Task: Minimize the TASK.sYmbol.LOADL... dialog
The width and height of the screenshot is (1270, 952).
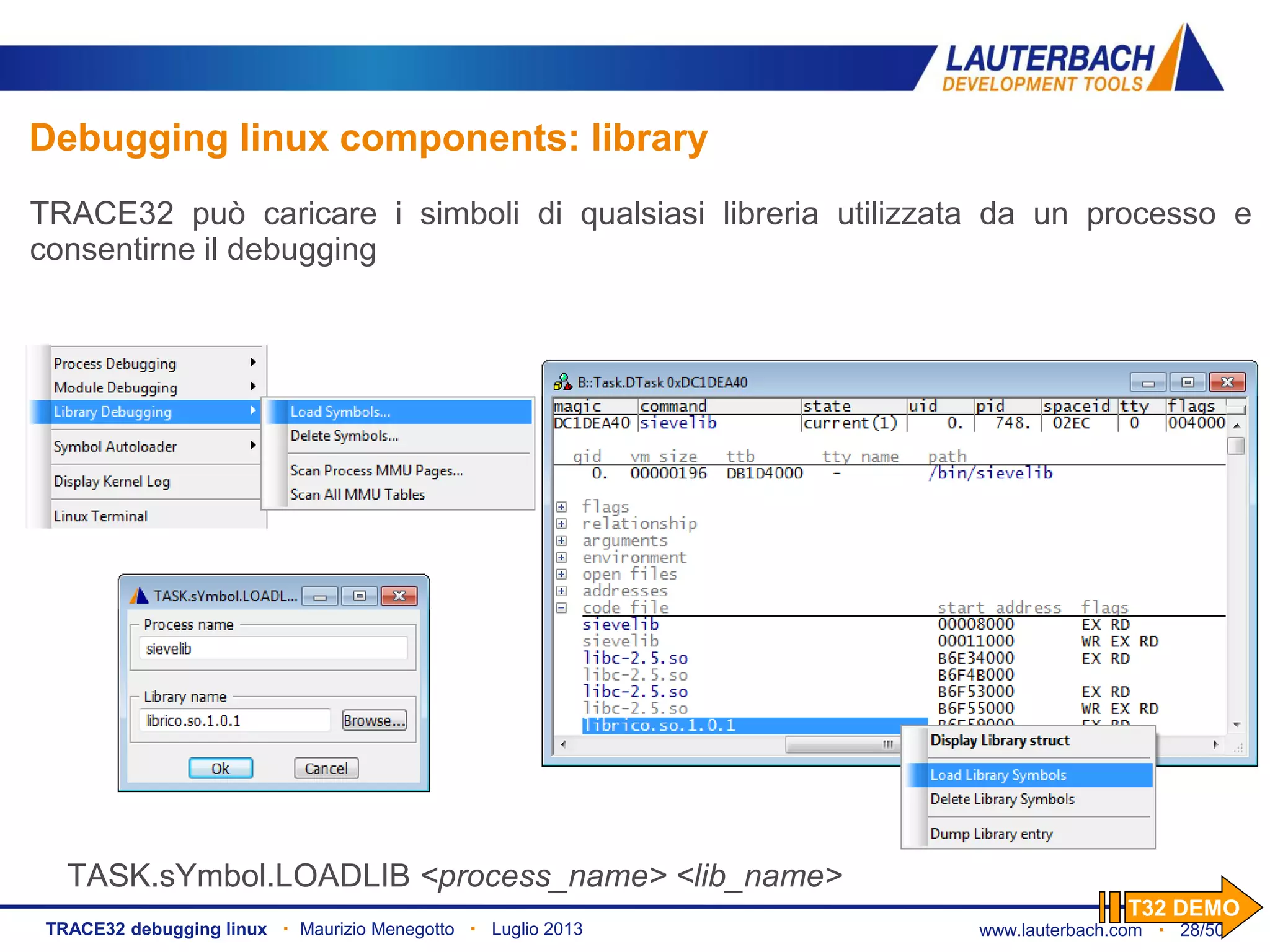Action: (x=320, y=596)
